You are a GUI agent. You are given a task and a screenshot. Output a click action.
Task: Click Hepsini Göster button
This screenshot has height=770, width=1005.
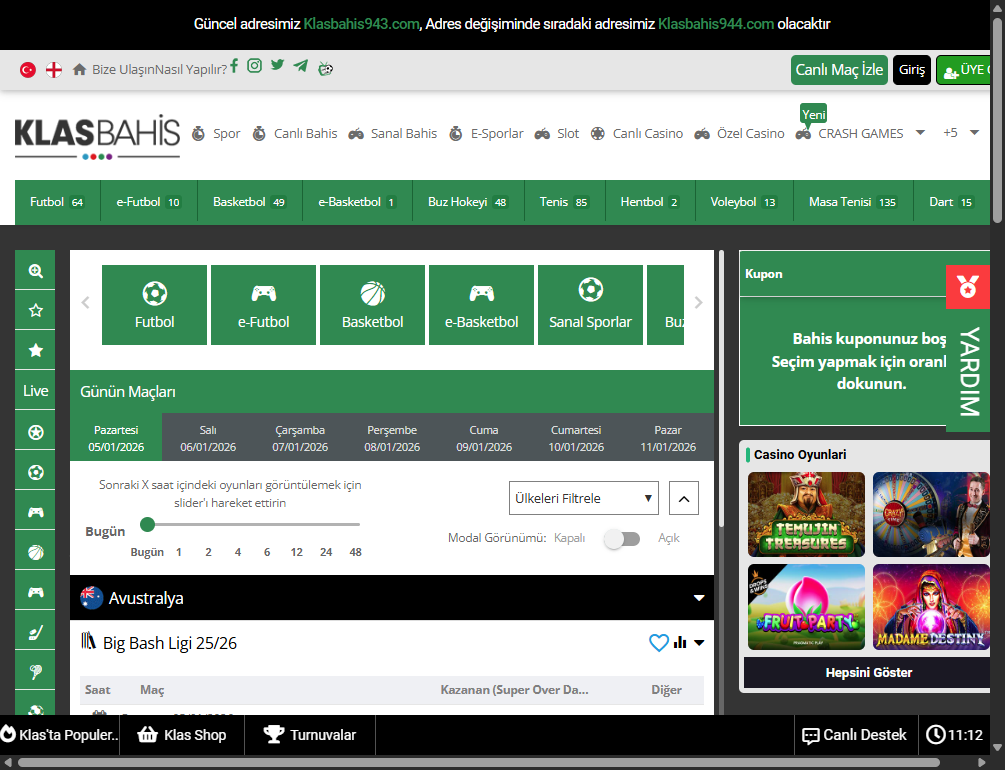pos(868,673)
